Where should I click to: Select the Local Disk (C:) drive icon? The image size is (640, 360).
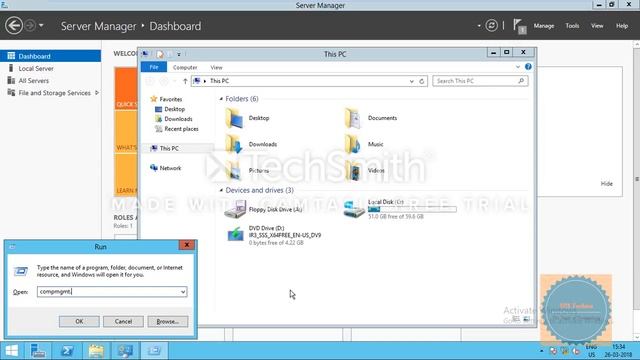pos(354,209)
